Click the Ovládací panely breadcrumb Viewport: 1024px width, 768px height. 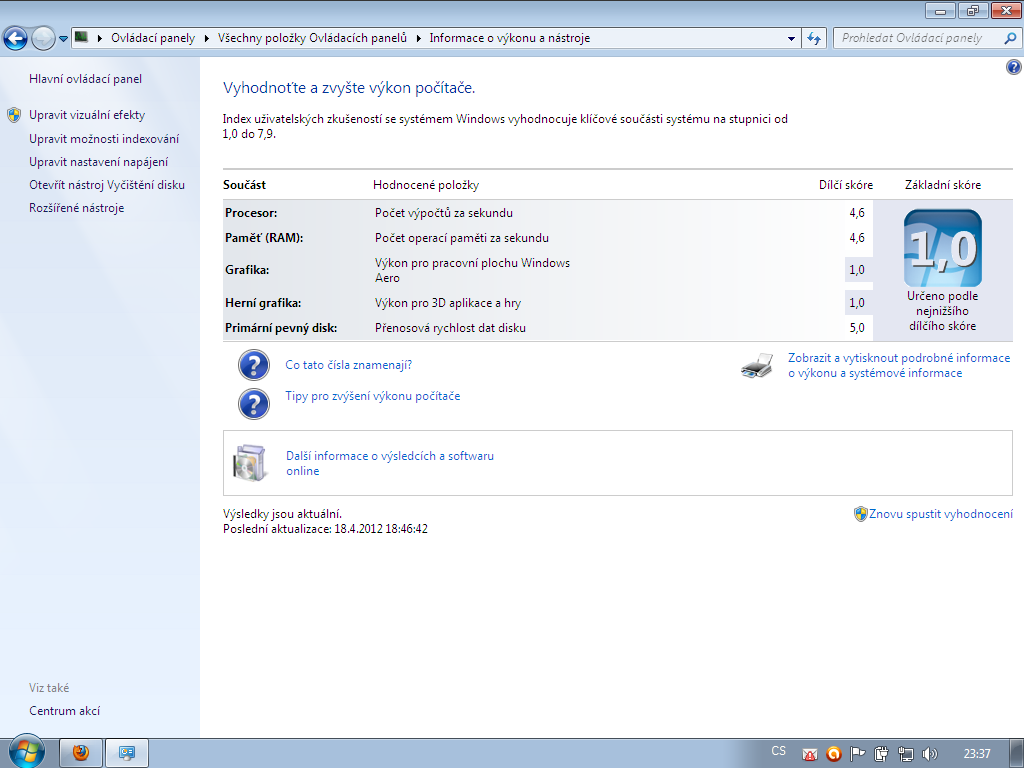pyautogui.click(x=153, y=38)
